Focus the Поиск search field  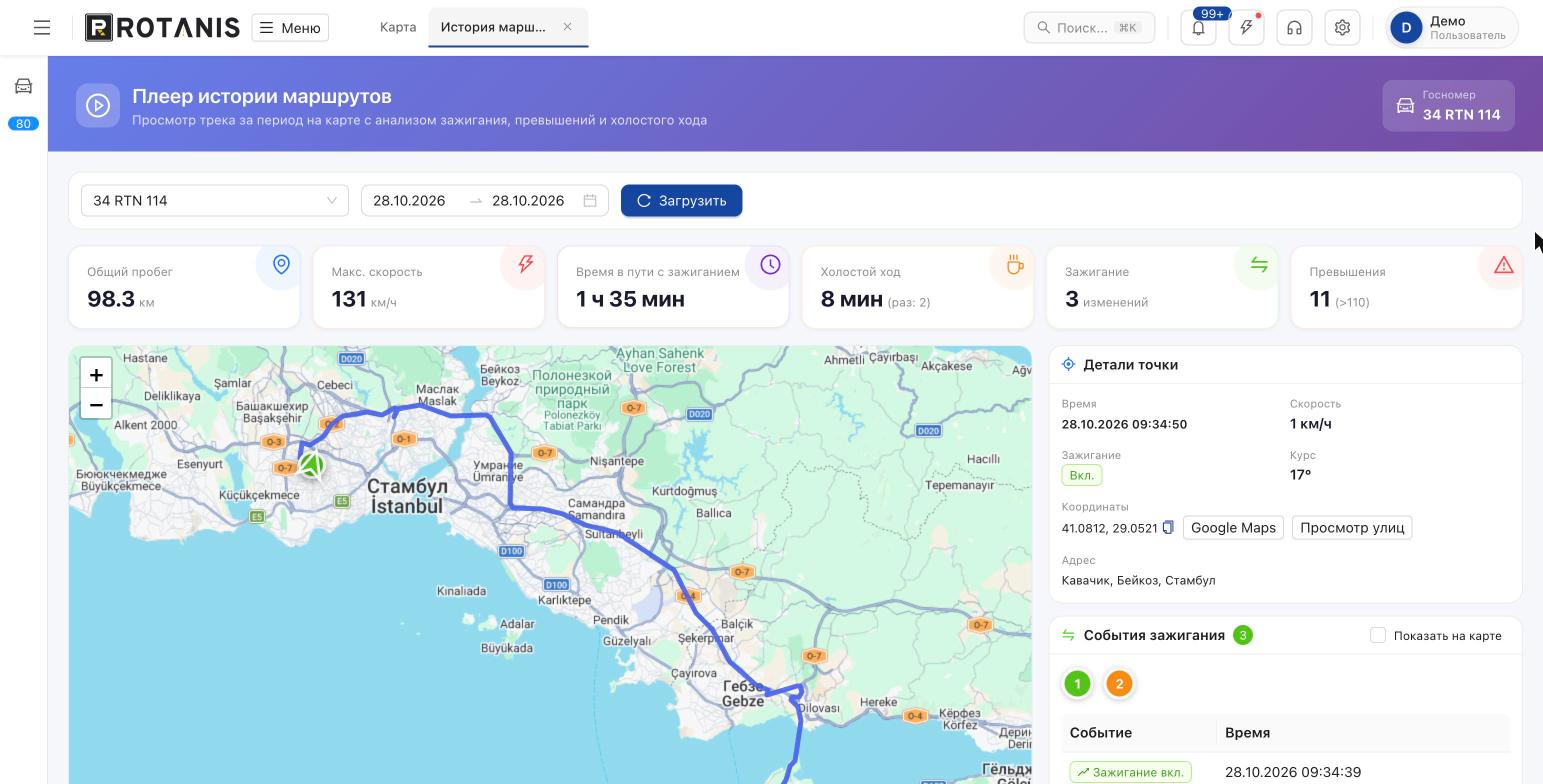(x=1089, y=28)
